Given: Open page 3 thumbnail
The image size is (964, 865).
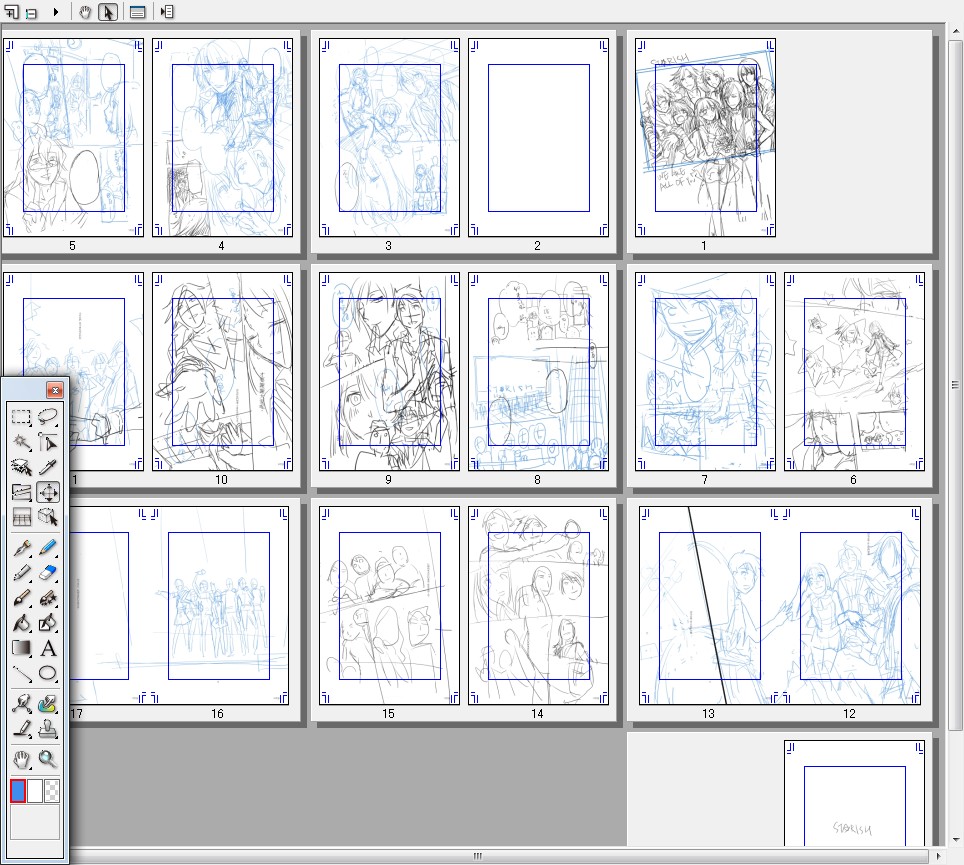Looking at the screenshot, I should point(389,138).
